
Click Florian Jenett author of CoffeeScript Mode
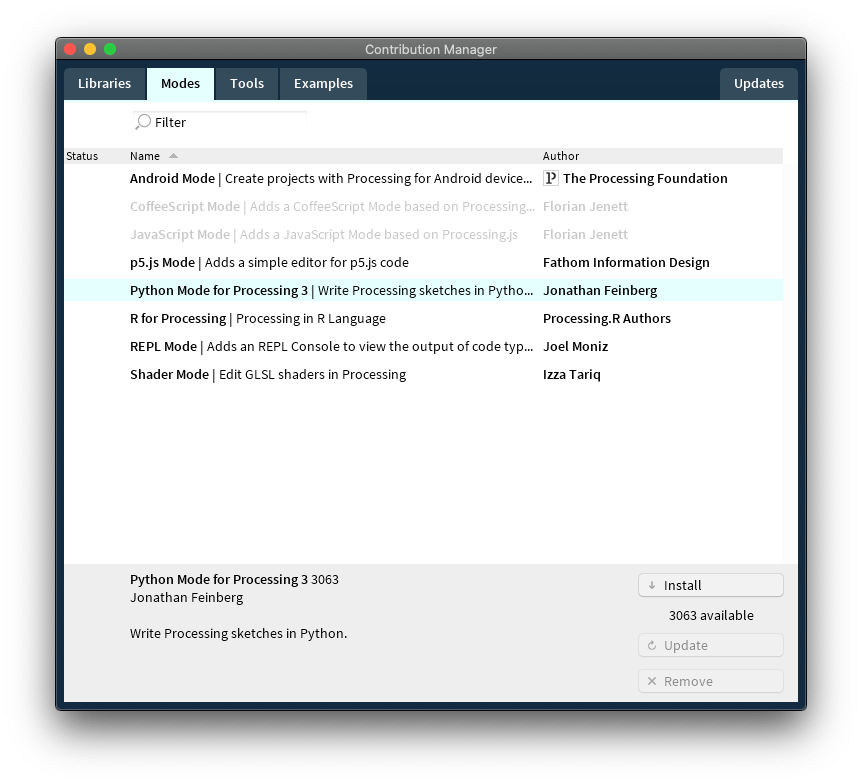pos(585,207)
